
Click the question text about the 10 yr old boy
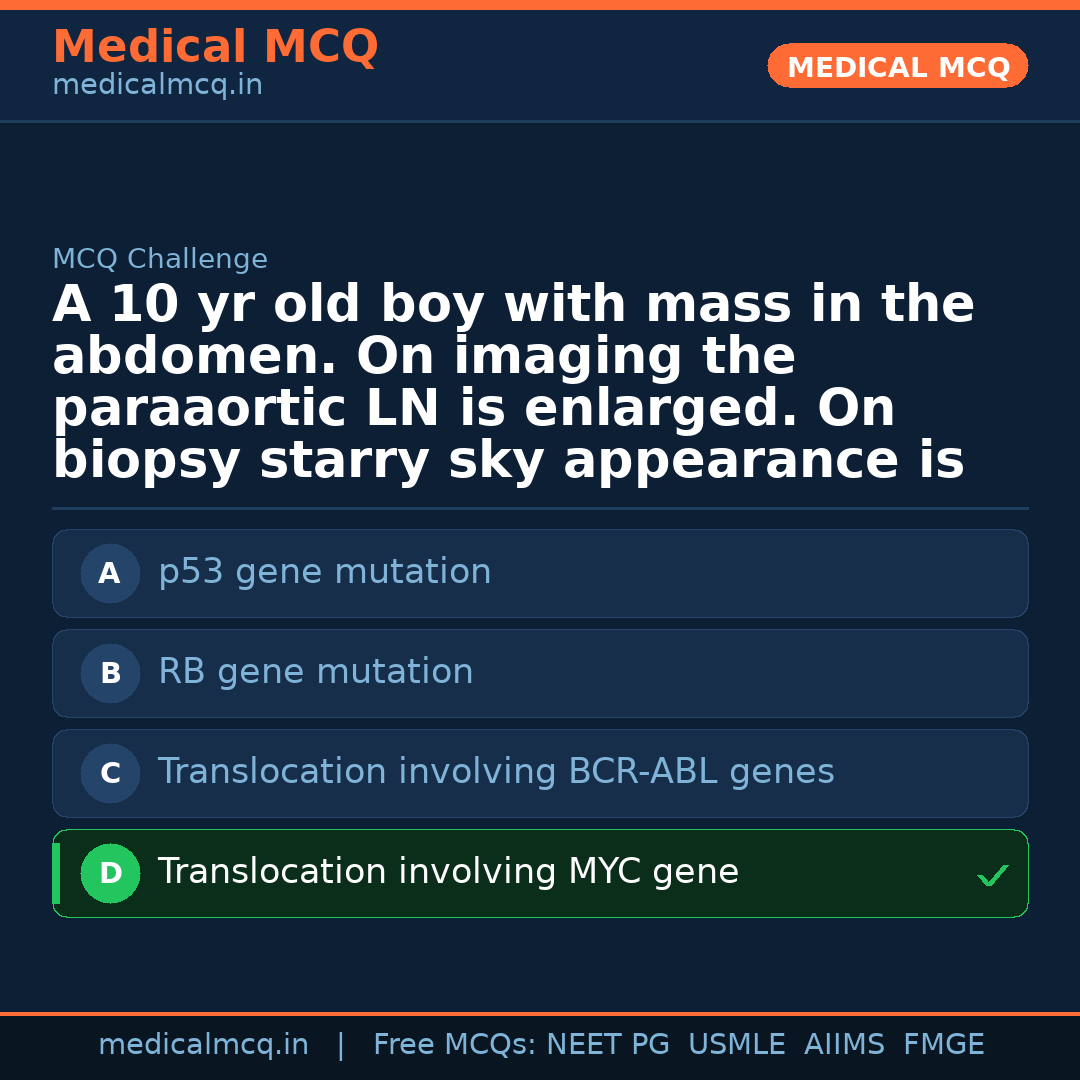pyautogui.click(x=512, y=383)
